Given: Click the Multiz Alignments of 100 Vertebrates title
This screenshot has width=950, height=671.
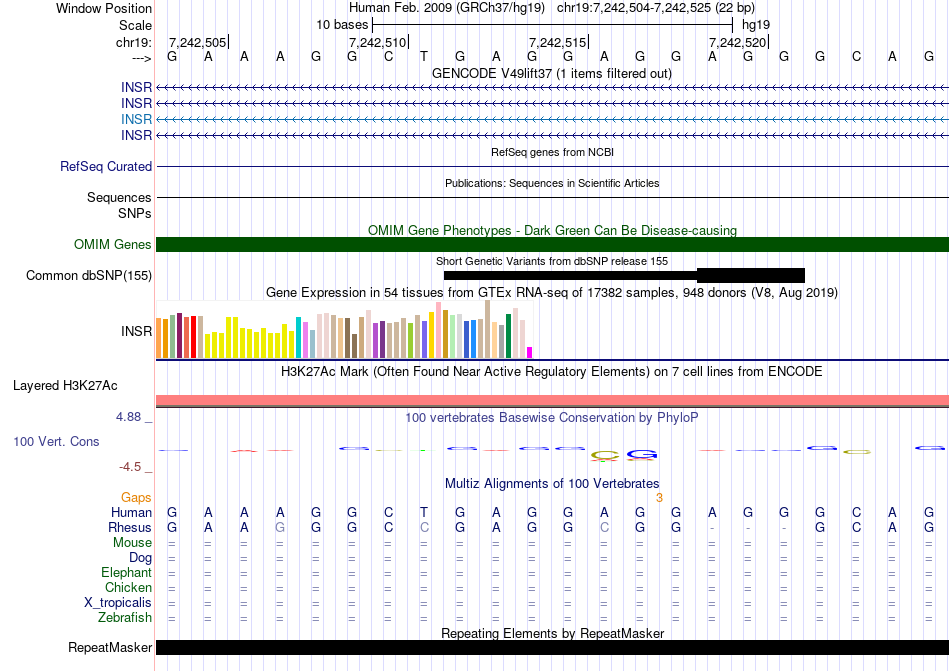Looking at the screenshot, I should pos(552,484).
